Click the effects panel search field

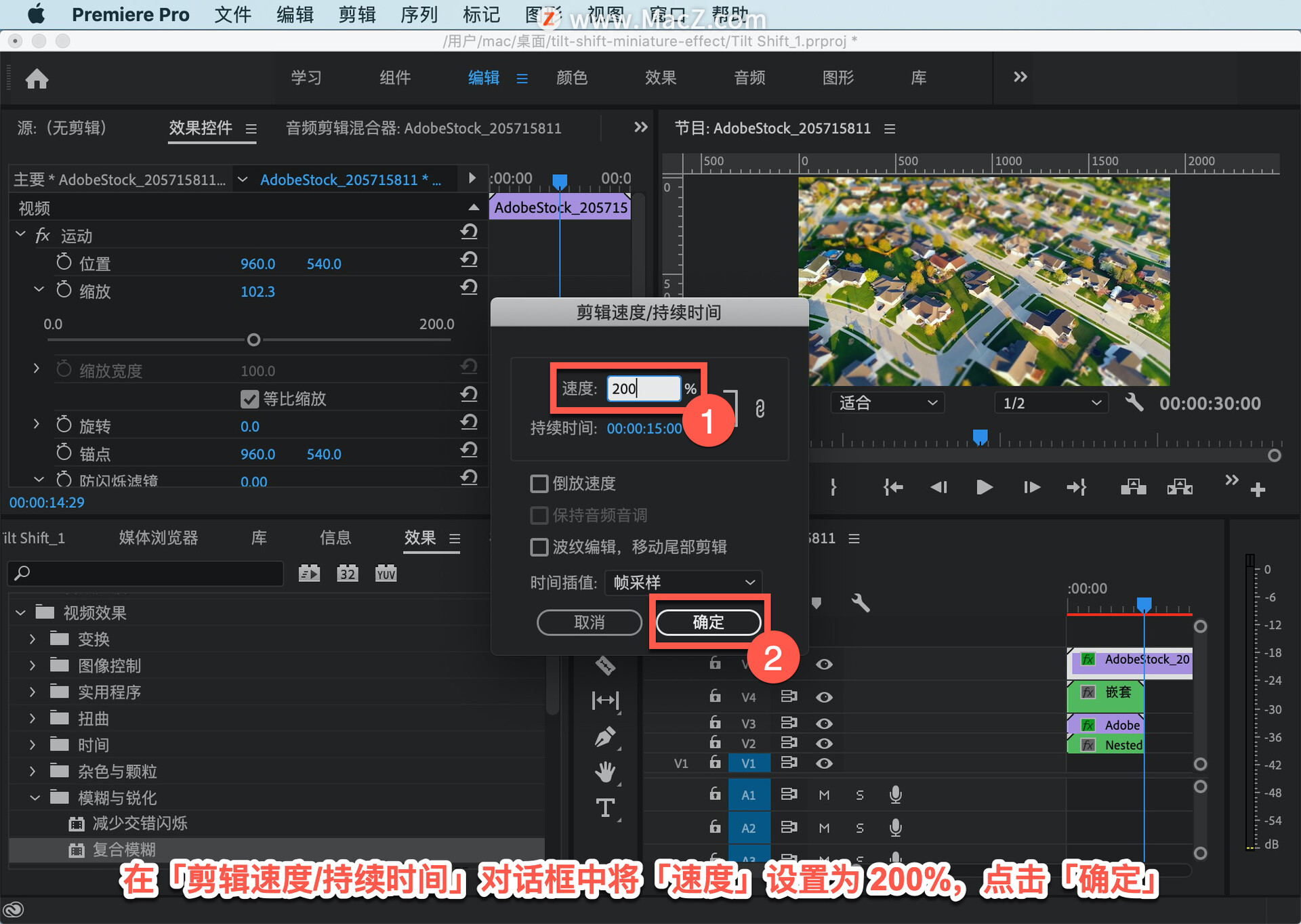coord(145,573)
